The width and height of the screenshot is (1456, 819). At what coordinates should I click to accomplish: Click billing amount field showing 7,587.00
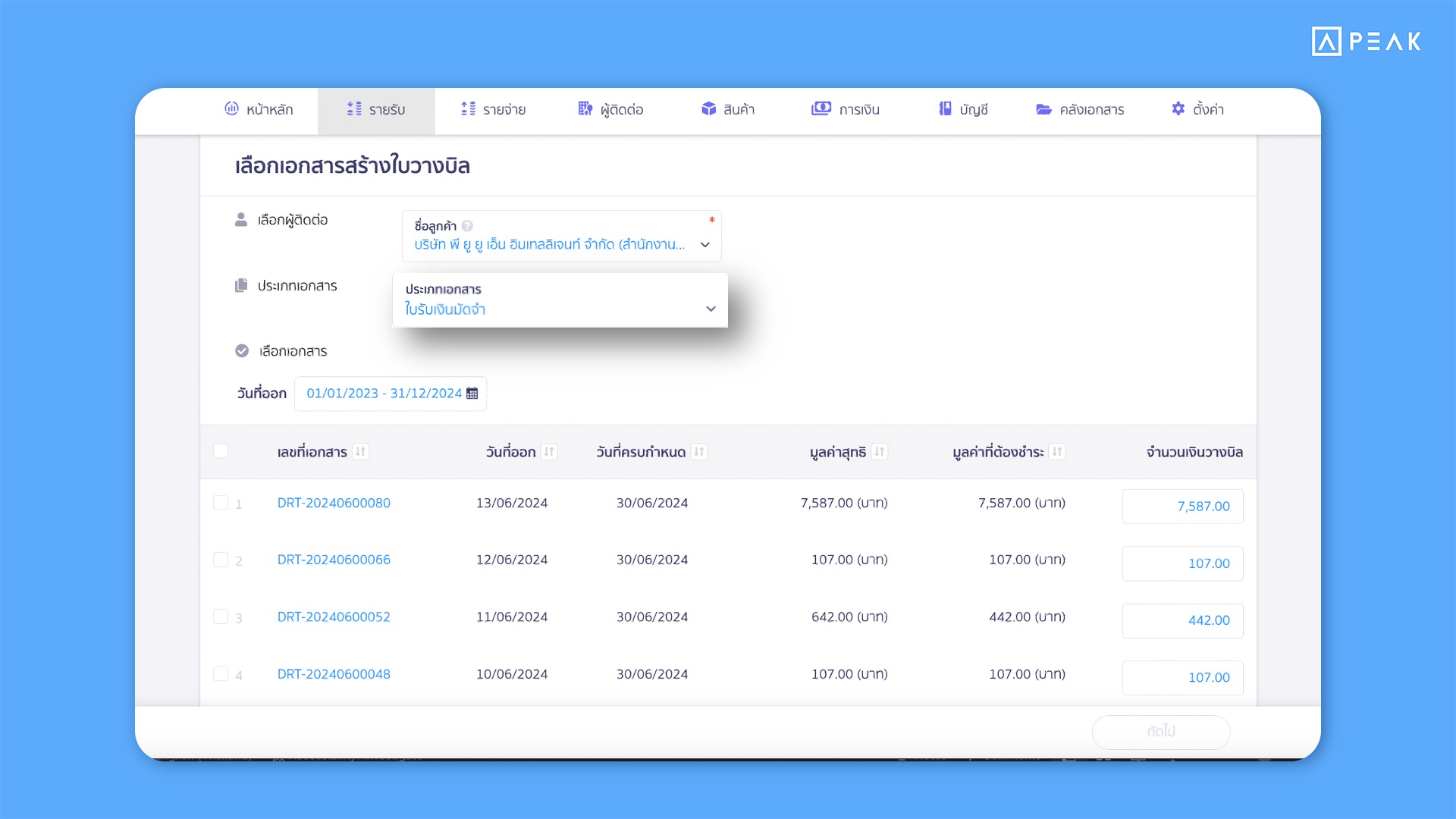[1183, 507]
